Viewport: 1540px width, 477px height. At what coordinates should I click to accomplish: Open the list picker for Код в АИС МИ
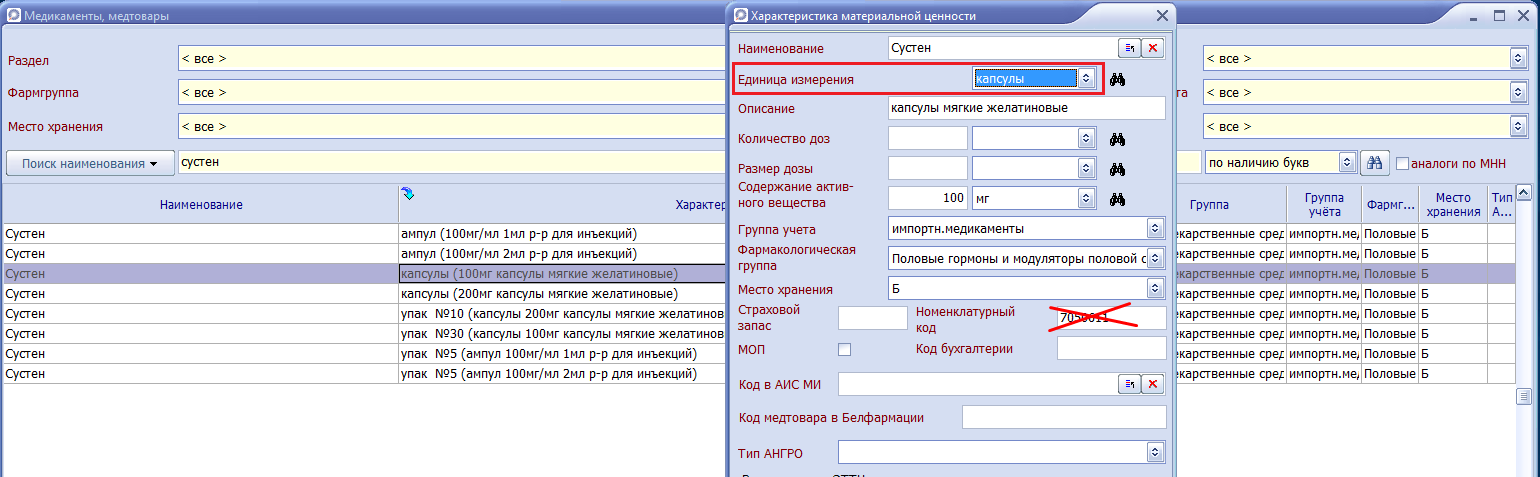(x=1129, y=384)
